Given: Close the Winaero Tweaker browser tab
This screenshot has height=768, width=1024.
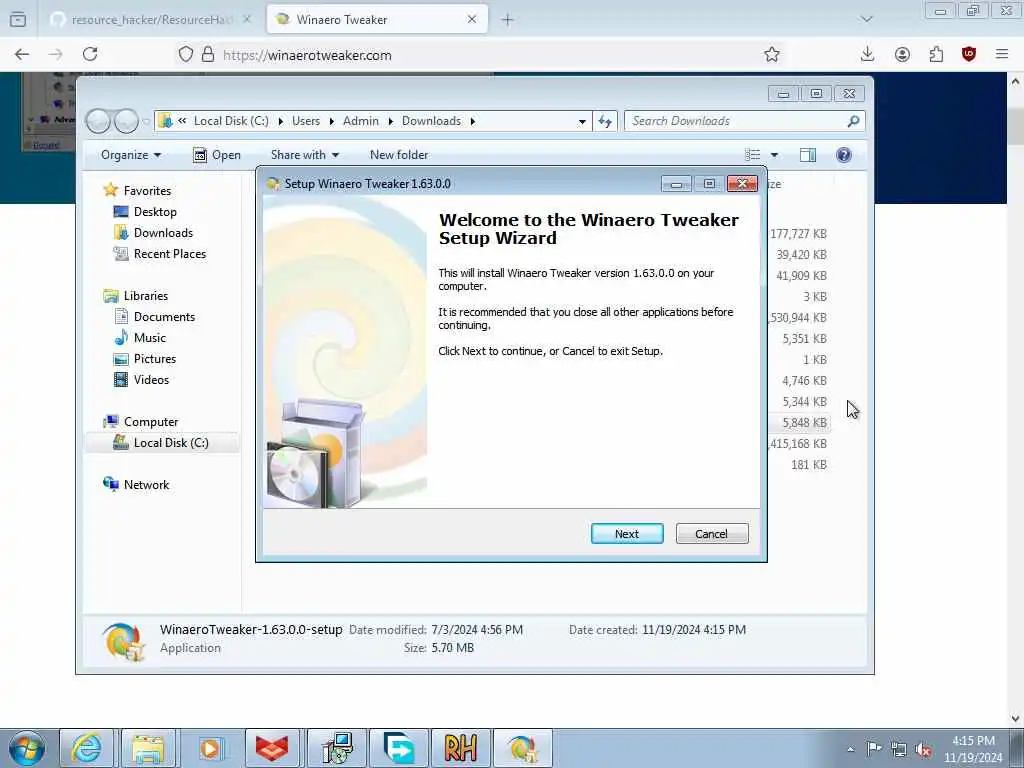Looking at the screenshot, I should [x=472, y=20].
